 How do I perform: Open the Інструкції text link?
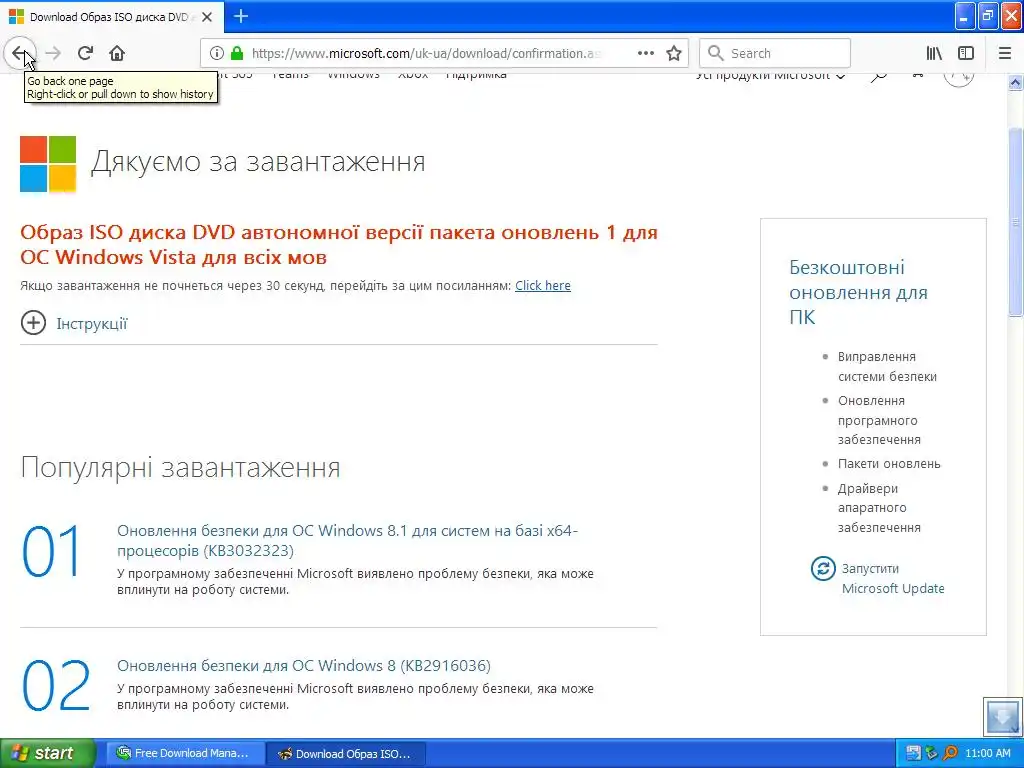pos(91,324)
